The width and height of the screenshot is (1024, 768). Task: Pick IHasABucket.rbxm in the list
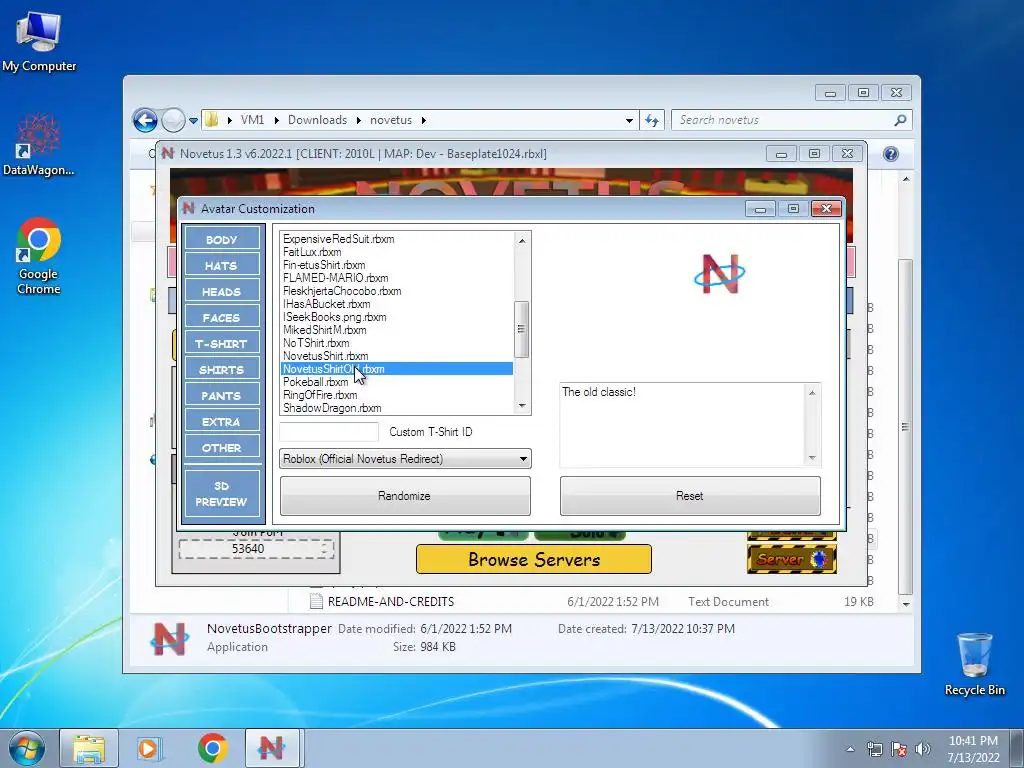pyautogui.click(x=396, y=304)
